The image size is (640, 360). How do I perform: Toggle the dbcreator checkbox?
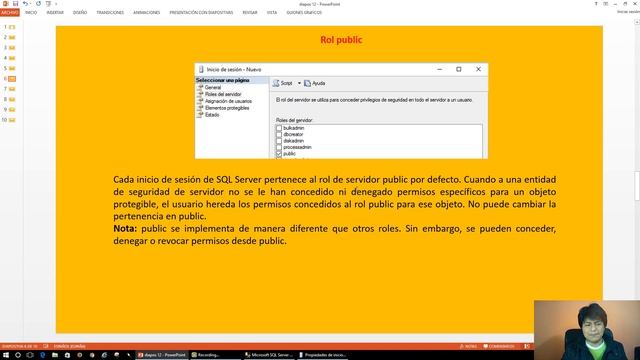click(279, 134)
